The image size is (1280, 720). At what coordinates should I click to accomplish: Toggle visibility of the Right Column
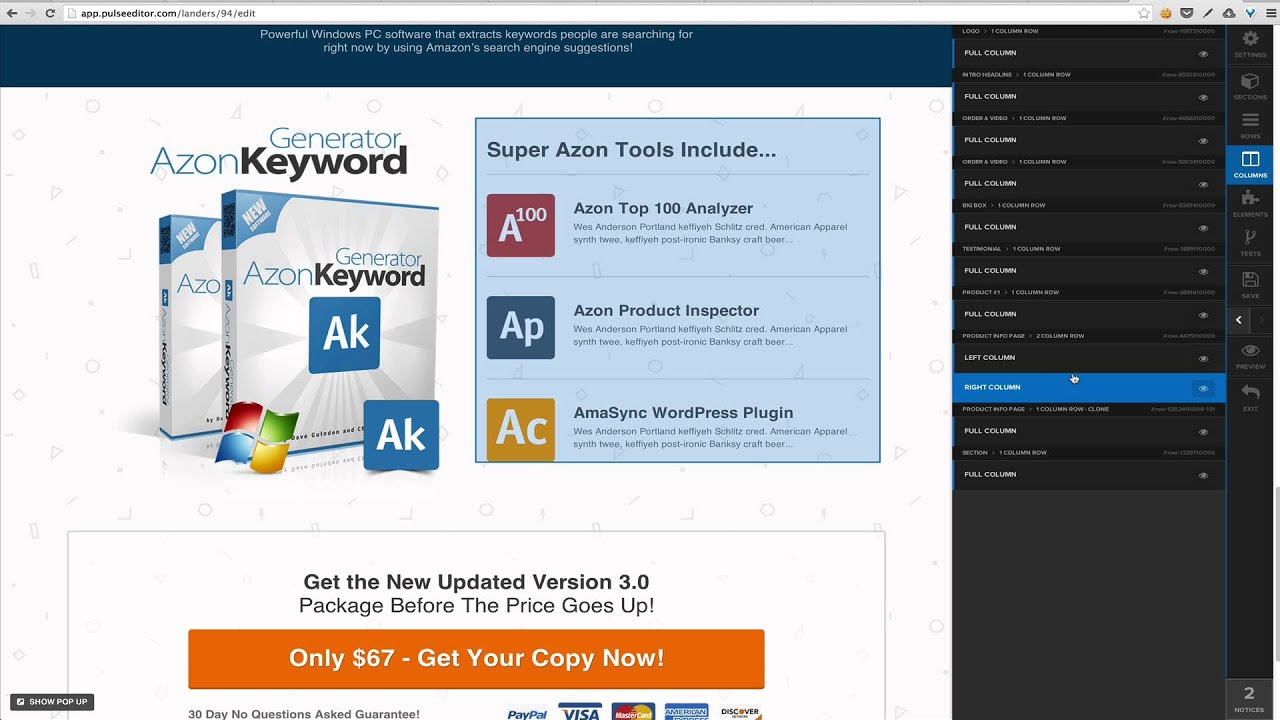pyautogui.click(x=1203, y=388)
